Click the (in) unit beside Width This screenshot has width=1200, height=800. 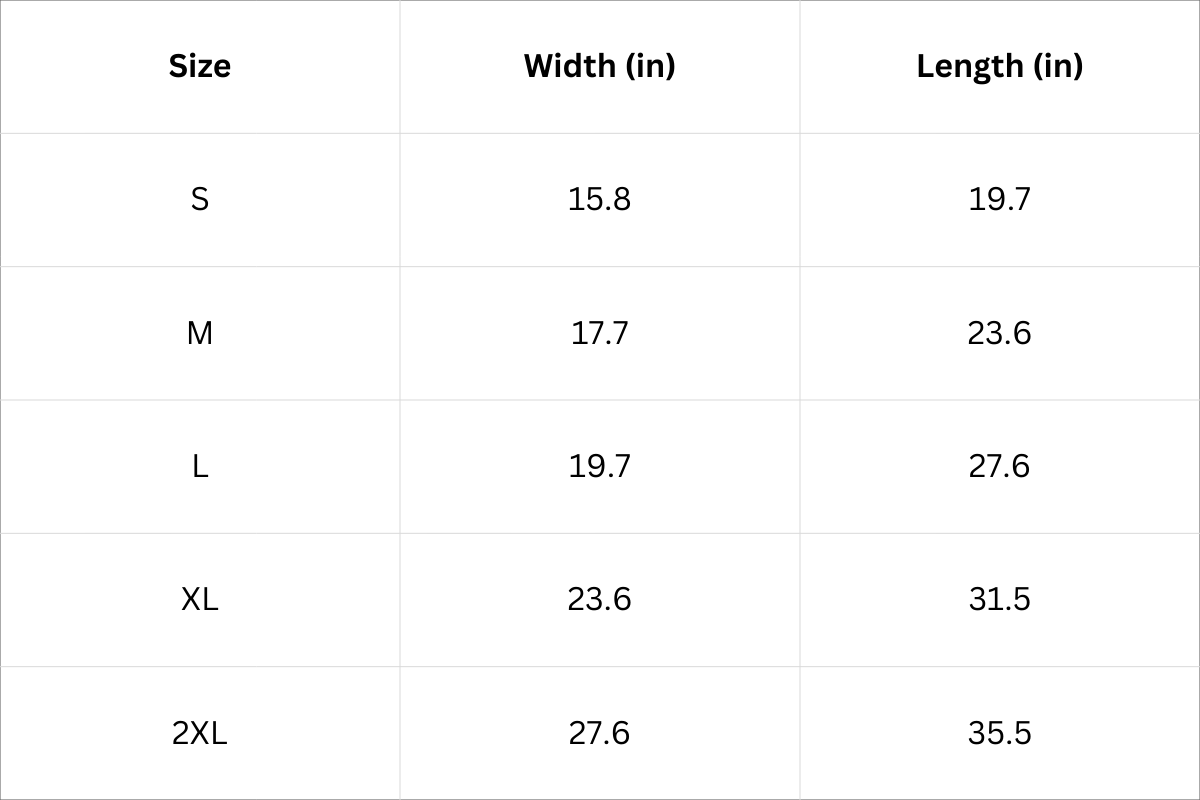[650, 66]
